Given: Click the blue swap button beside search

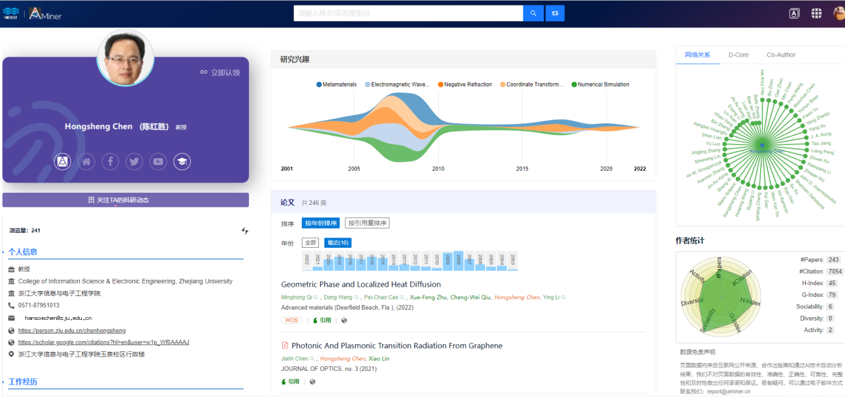Looking at the screenshot, I should (x=555, y=13).
